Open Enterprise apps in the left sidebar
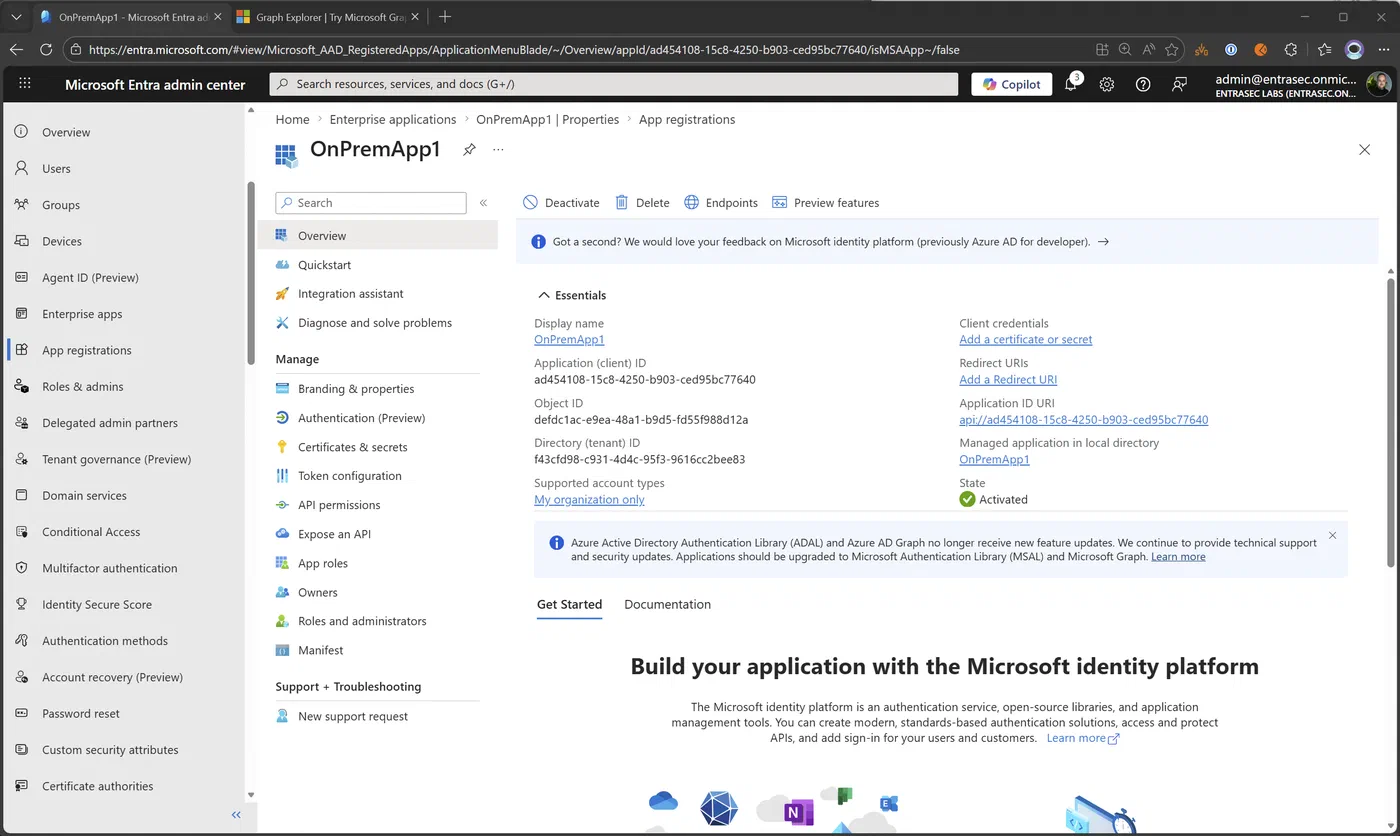This screenshot has width=1400, height=836. coord(82,314)
